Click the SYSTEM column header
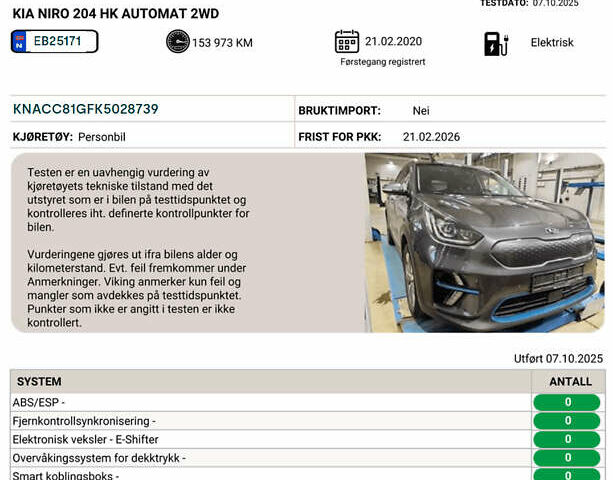 tap(39, 381)
